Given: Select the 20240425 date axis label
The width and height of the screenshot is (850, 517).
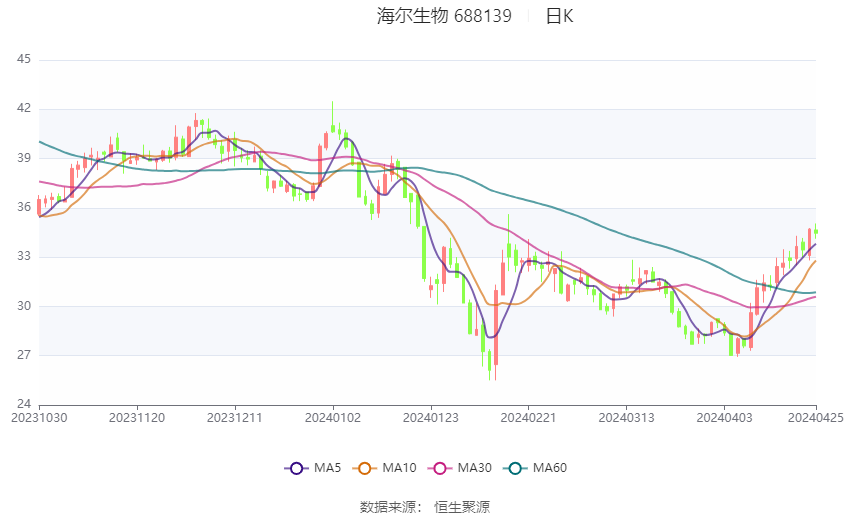Looking at the screenshot, I should (x=816, y=418).
